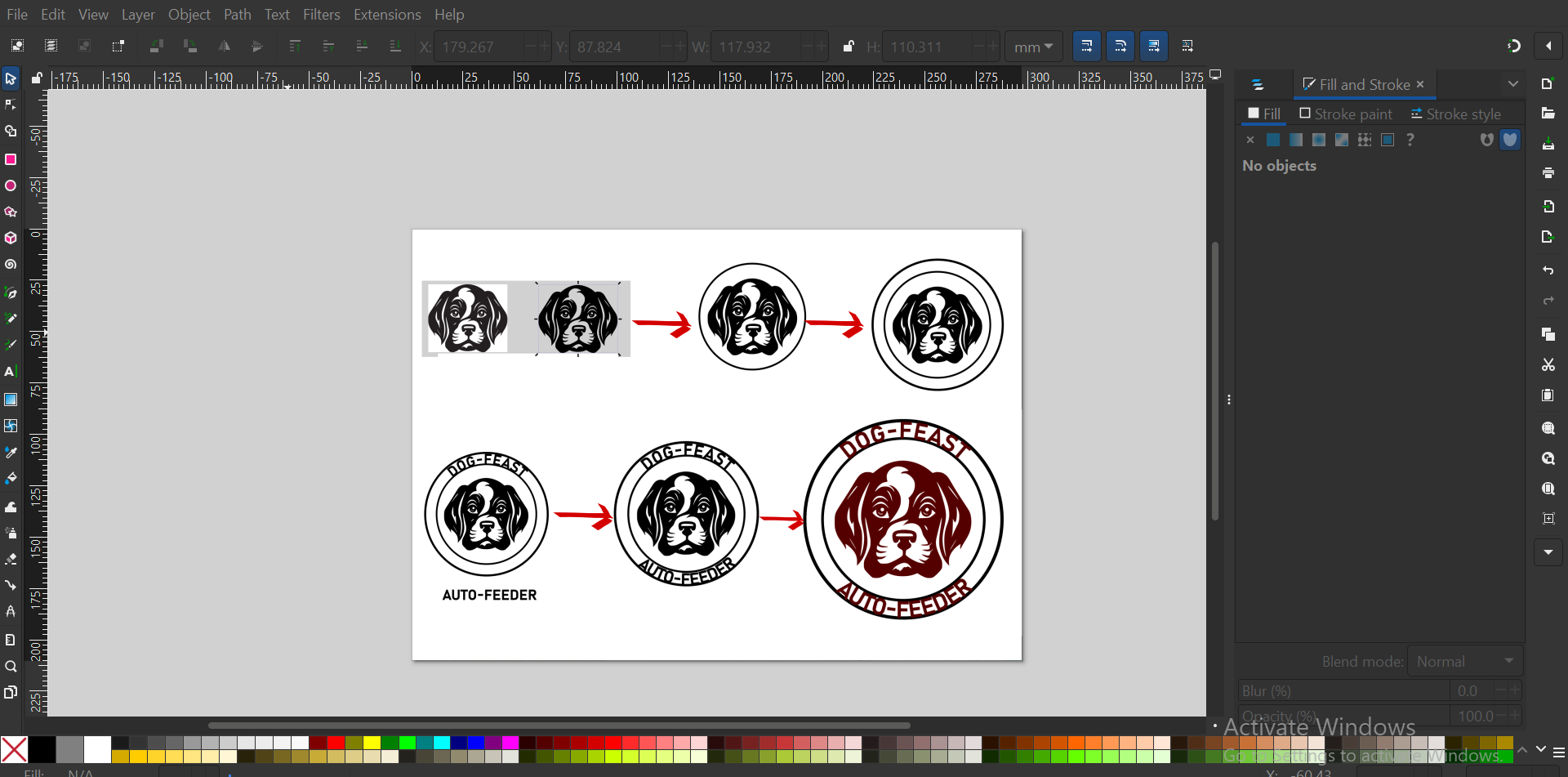1568x777 pixels.
Task: Open the Layers and Objects panel tab
Action: point(1258,84)
